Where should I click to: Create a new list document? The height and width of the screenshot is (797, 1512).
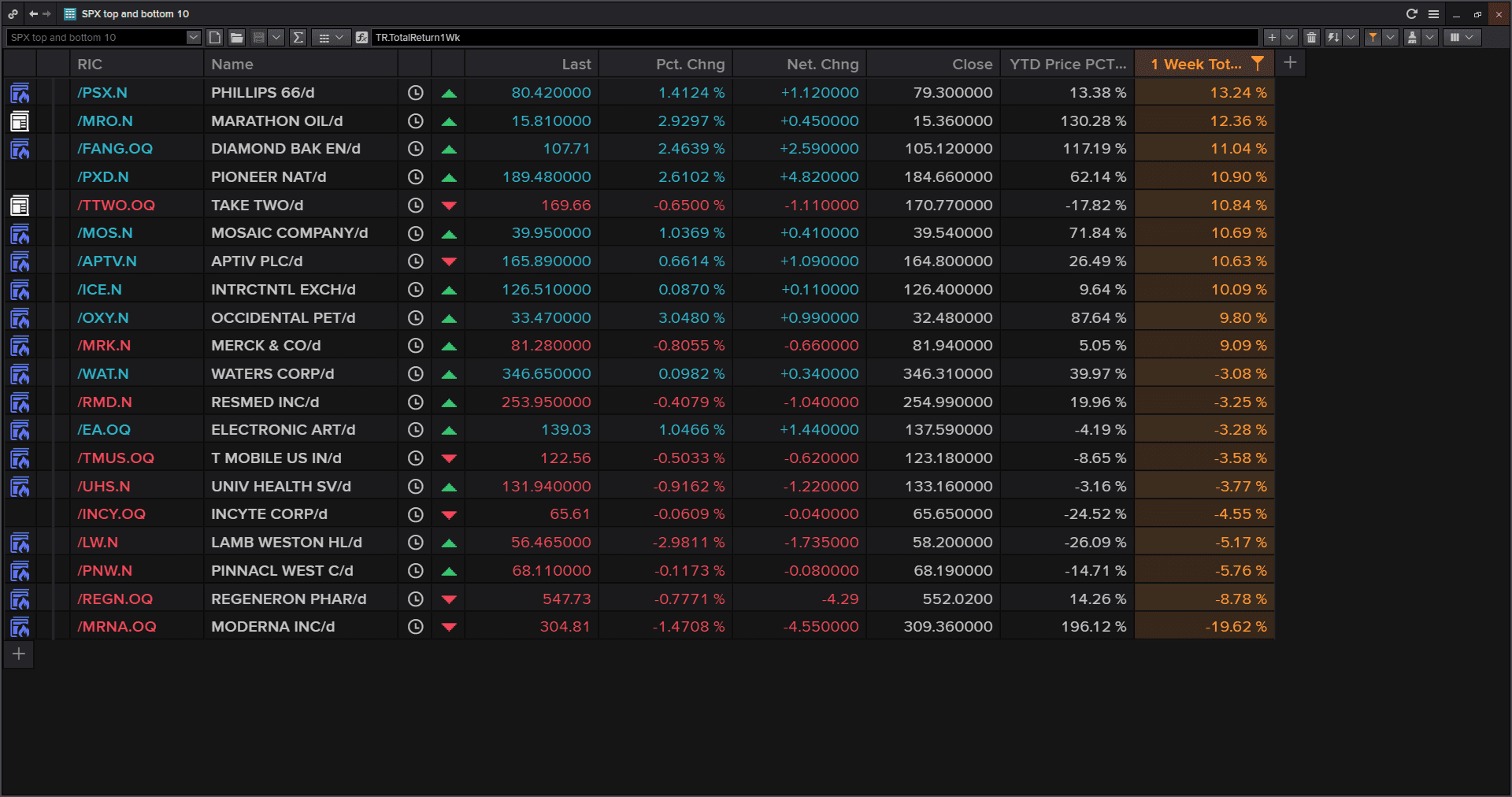tap(215, 37)
